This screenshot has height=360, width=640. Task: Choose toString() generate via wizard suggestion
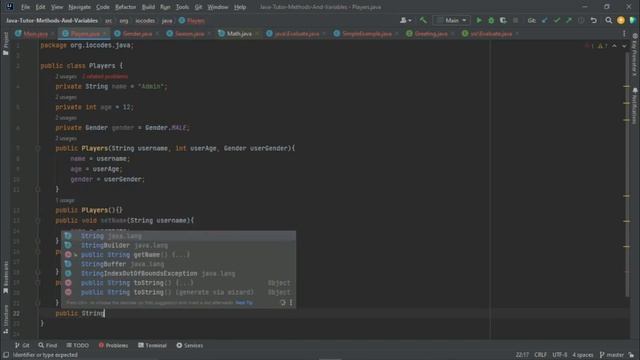(x=178, y=292)
